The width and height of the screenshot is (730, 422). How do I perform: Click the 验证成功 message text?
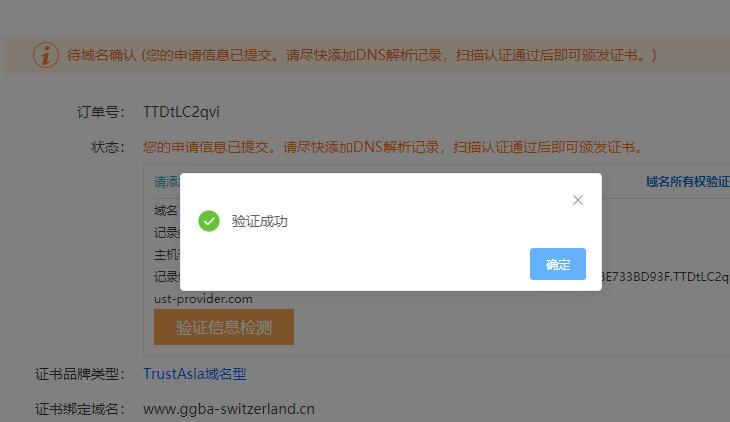pyautogui.click(x=260, y=221)
